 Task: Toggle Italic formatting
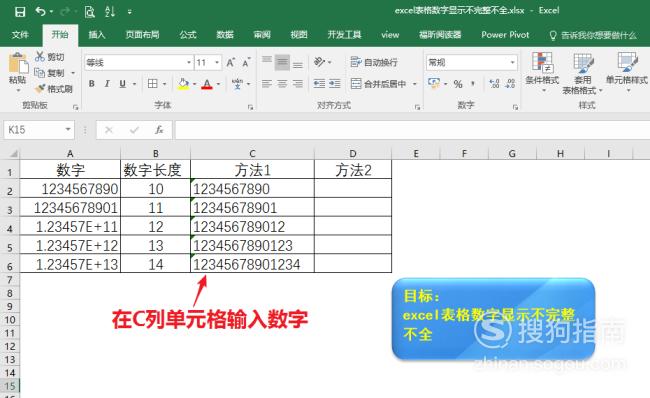coord(107,84)
